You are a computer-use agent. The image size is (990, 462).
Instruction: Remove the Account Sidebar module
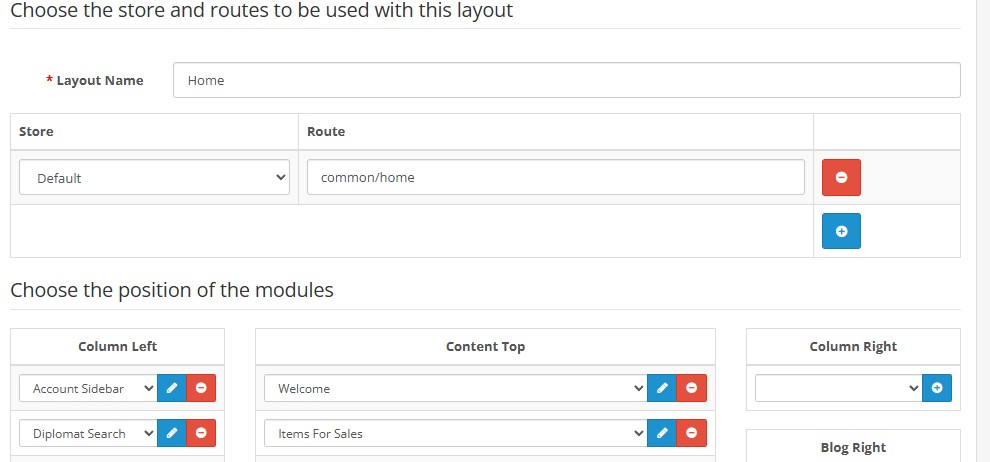tap(201, 388)
